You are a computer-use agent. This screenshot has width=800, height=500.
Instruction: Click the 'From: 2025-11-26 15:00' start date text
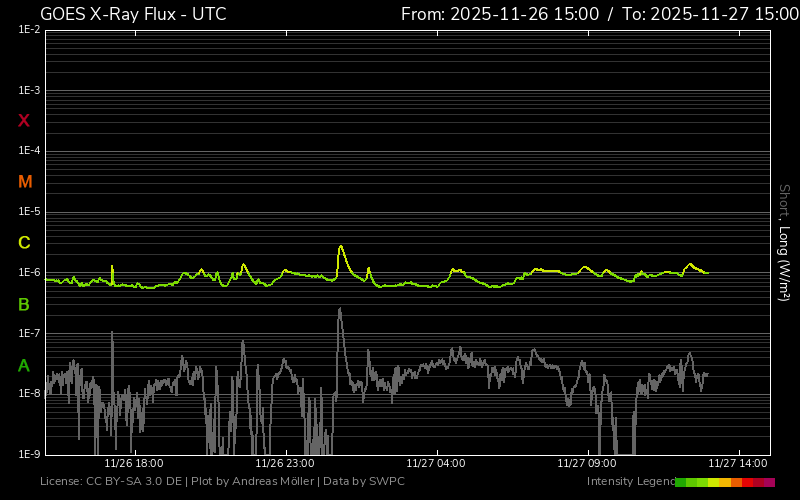tap(500, 14)
